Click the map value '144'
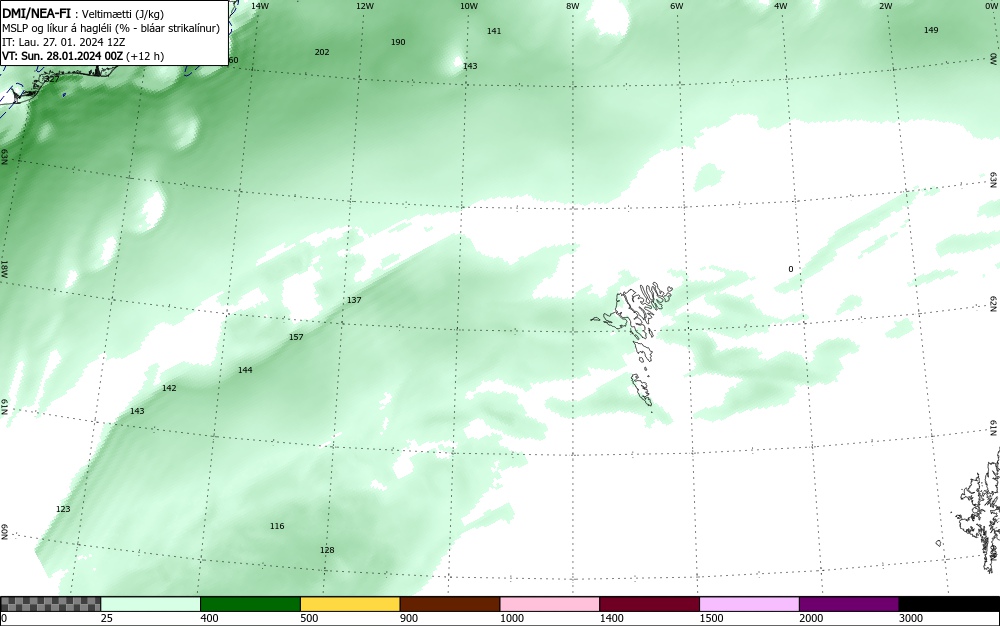Screen dimensions: 1000x626 245,370
